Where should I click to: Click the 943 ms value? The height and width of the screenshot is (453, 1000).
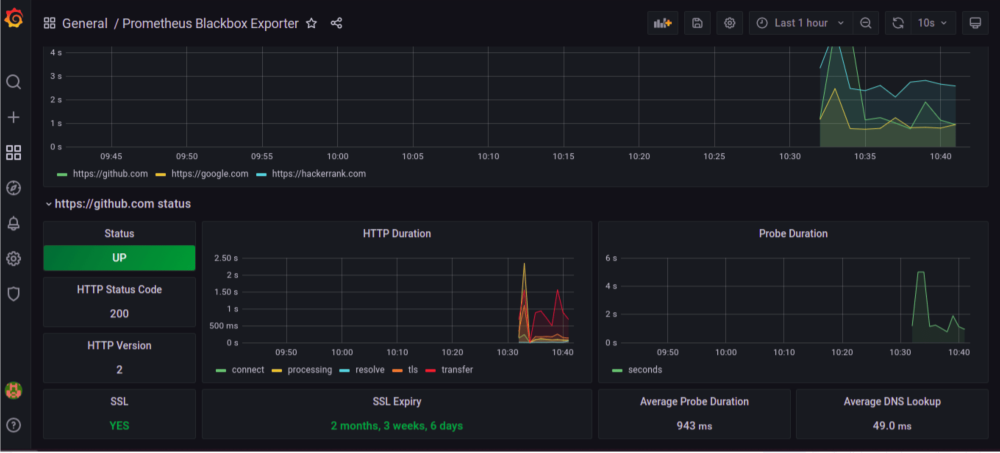tap(695, 426)
